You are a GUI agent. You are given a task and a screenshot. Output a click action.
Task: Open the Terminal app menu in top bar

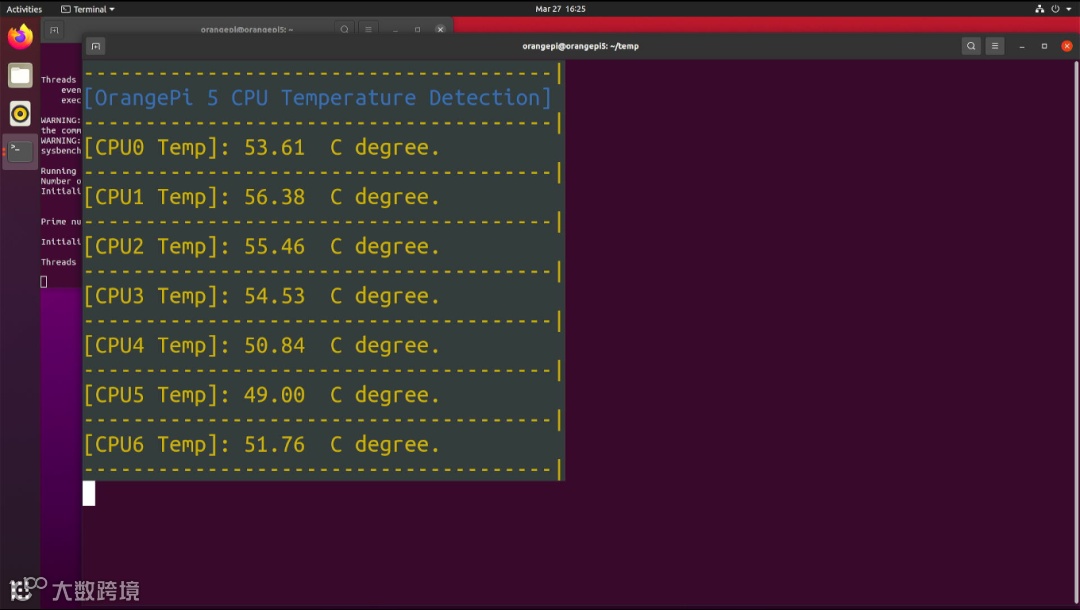tap(87, 9)
